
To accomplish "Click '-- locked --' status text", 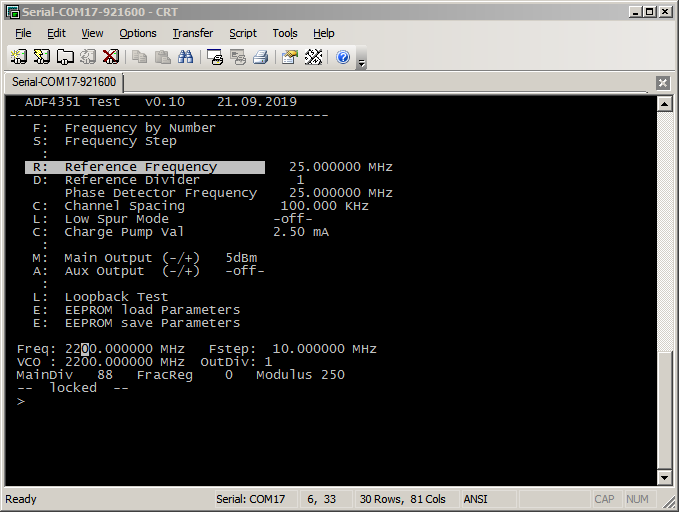I will tap(73, 388).
